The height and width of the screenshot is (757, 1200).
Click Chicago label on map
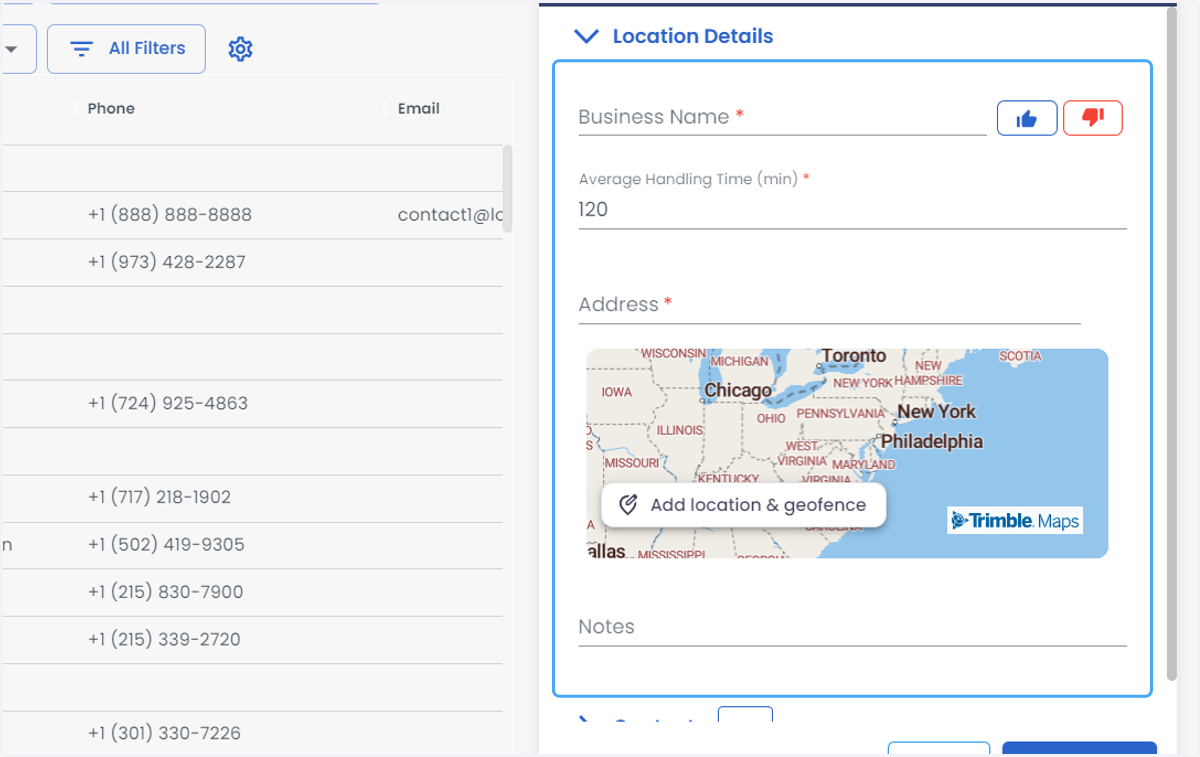pyautogui.click(x=738, y=390)
